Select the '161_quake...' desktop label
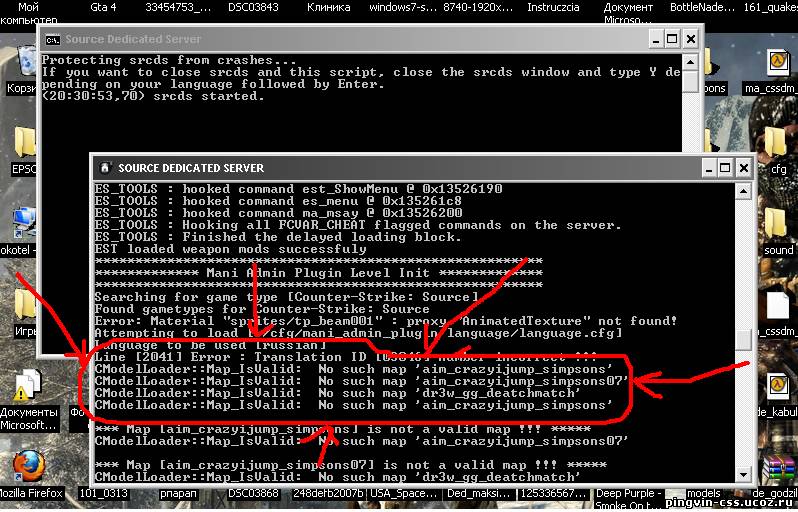798x512 pixels. pyautogui.click(x=770, y=7)
